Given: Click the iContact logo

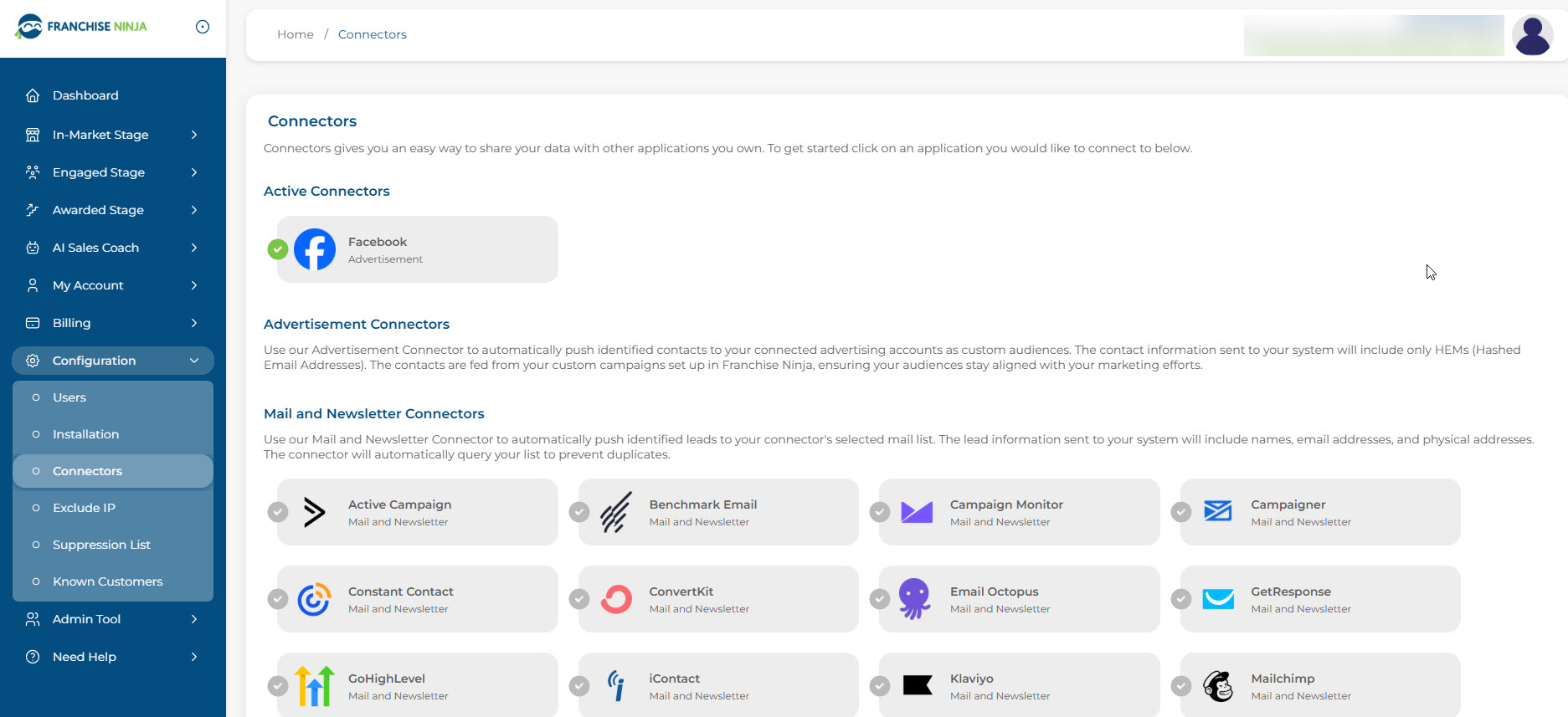Looking at the screenshot, I should click(616, 686).
